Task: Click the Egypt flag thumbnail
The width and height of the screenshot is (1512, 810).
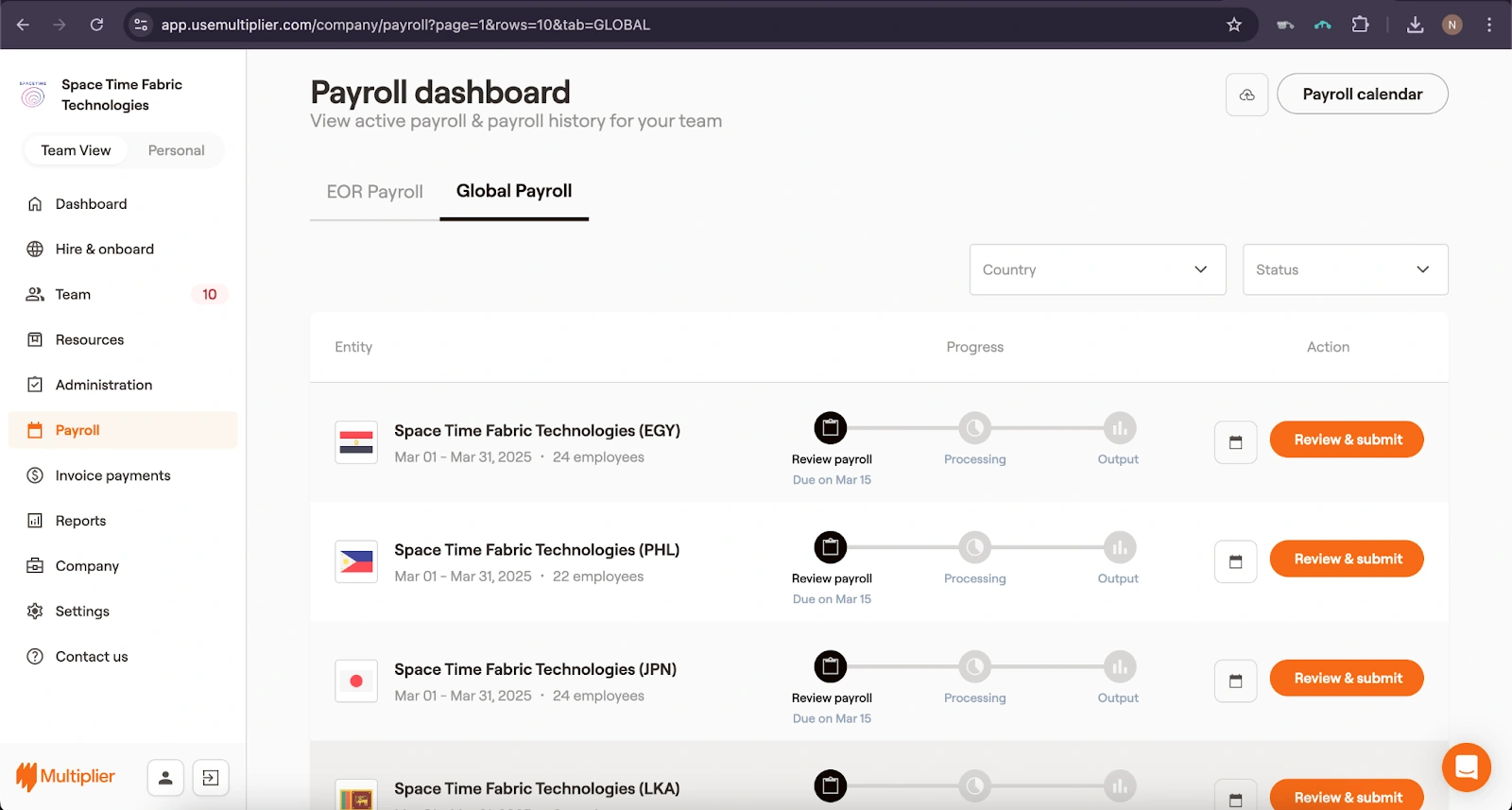Action: pyautogui.click(x=356, y=442)
